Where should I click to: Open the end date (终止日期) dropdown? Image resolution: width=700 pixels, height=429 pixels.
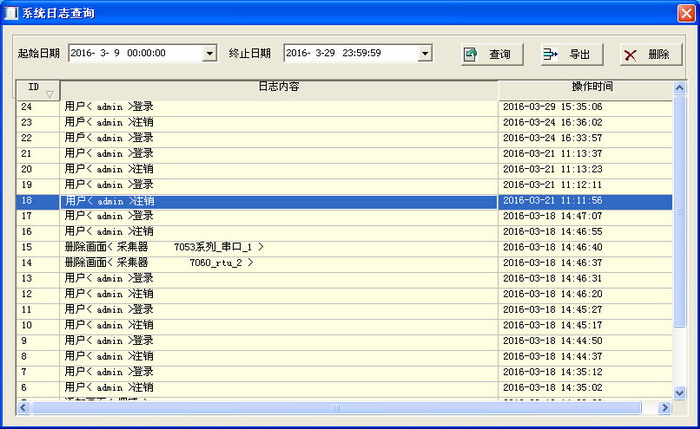[x=425, y=53]
